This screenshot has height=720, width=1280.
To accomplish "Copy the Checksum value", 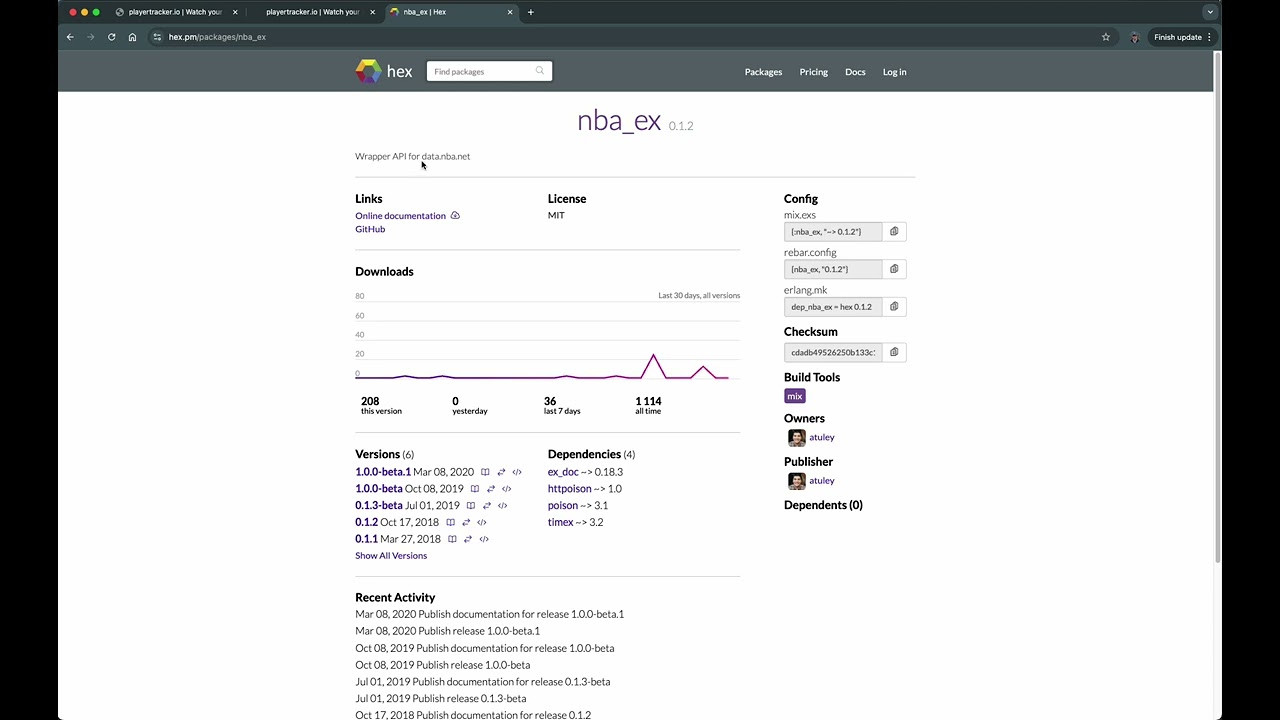I will click(894, 352).
